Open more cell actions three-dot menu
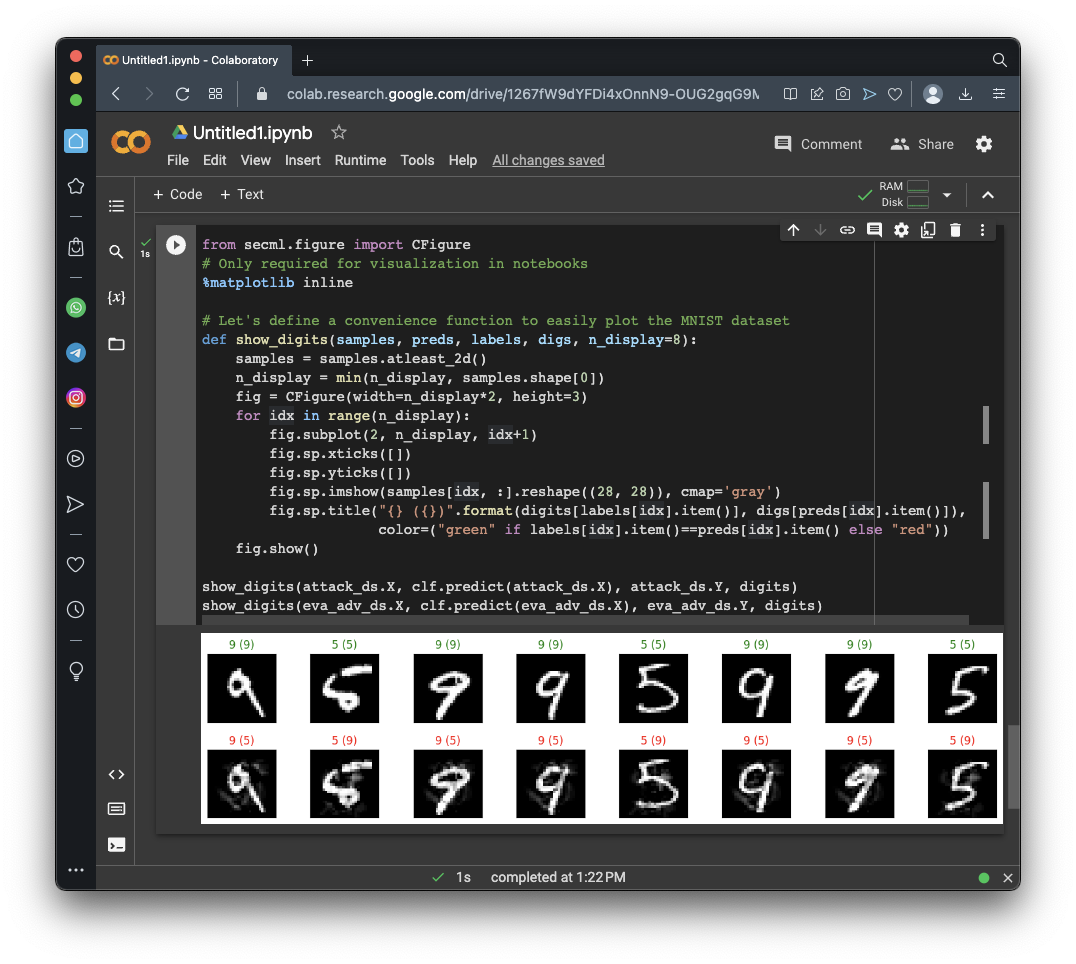Image resolution: width=1076 pixels, height=964 pixels. click(x=982, y=230)
